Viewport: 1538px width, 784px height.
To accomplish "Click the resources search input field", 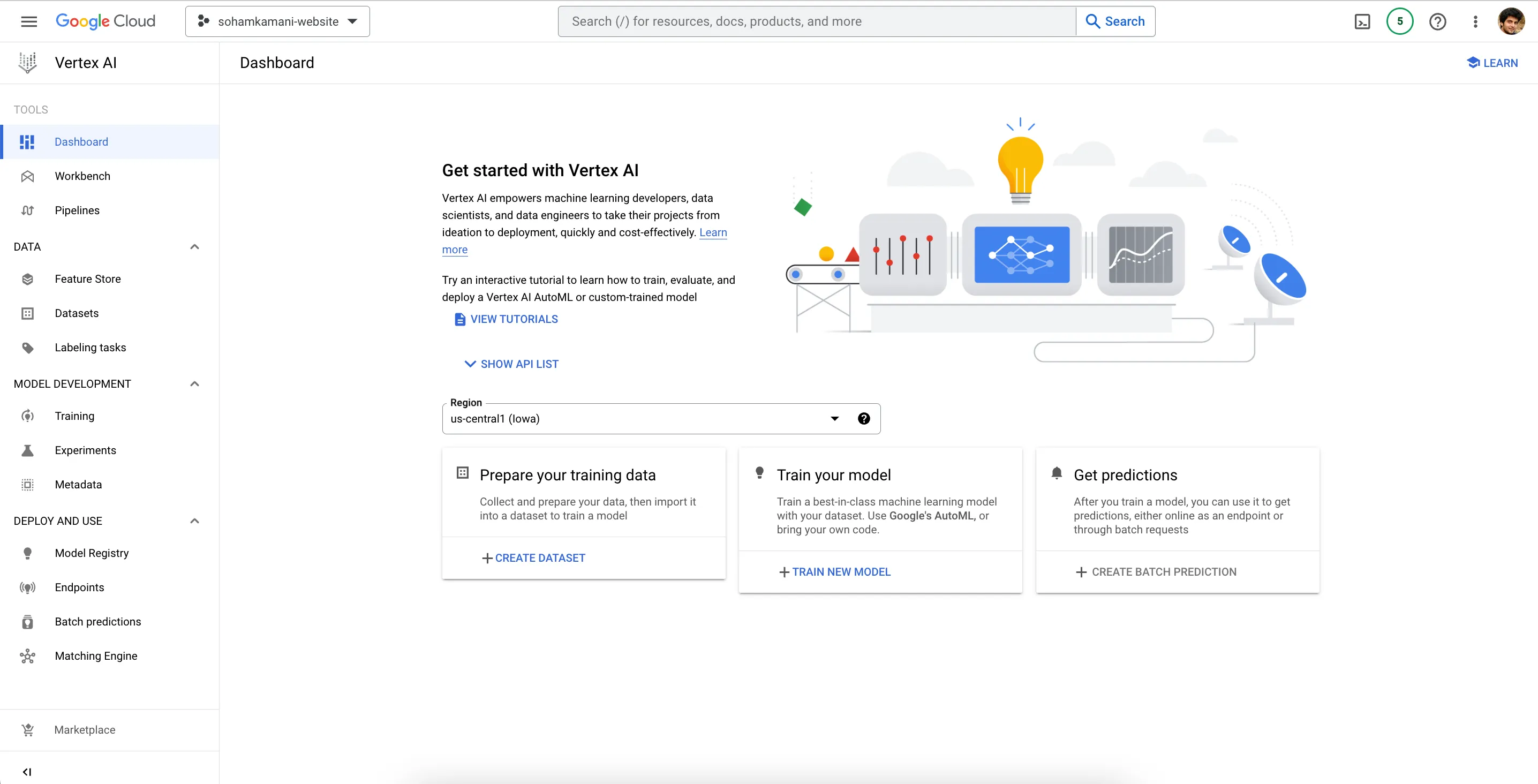I will [817, 21].
